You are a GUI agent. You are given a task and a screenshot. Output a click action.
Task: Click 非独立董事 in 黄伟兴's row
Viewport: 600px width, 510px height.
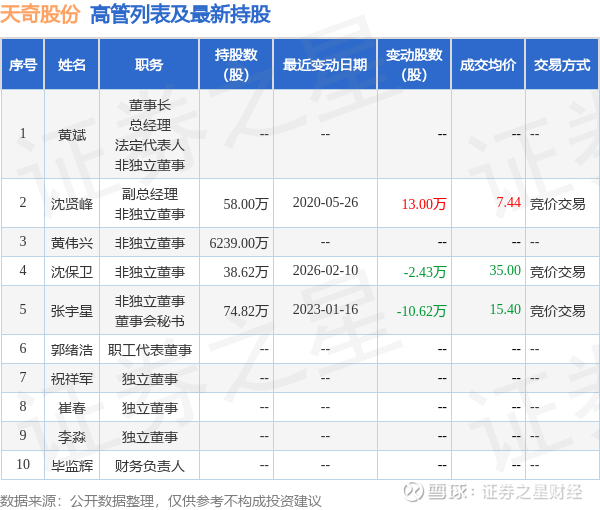150,243
